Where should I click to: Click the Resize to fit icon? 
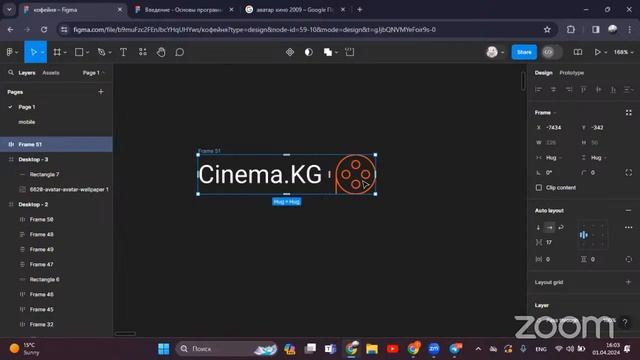[629, 113]
